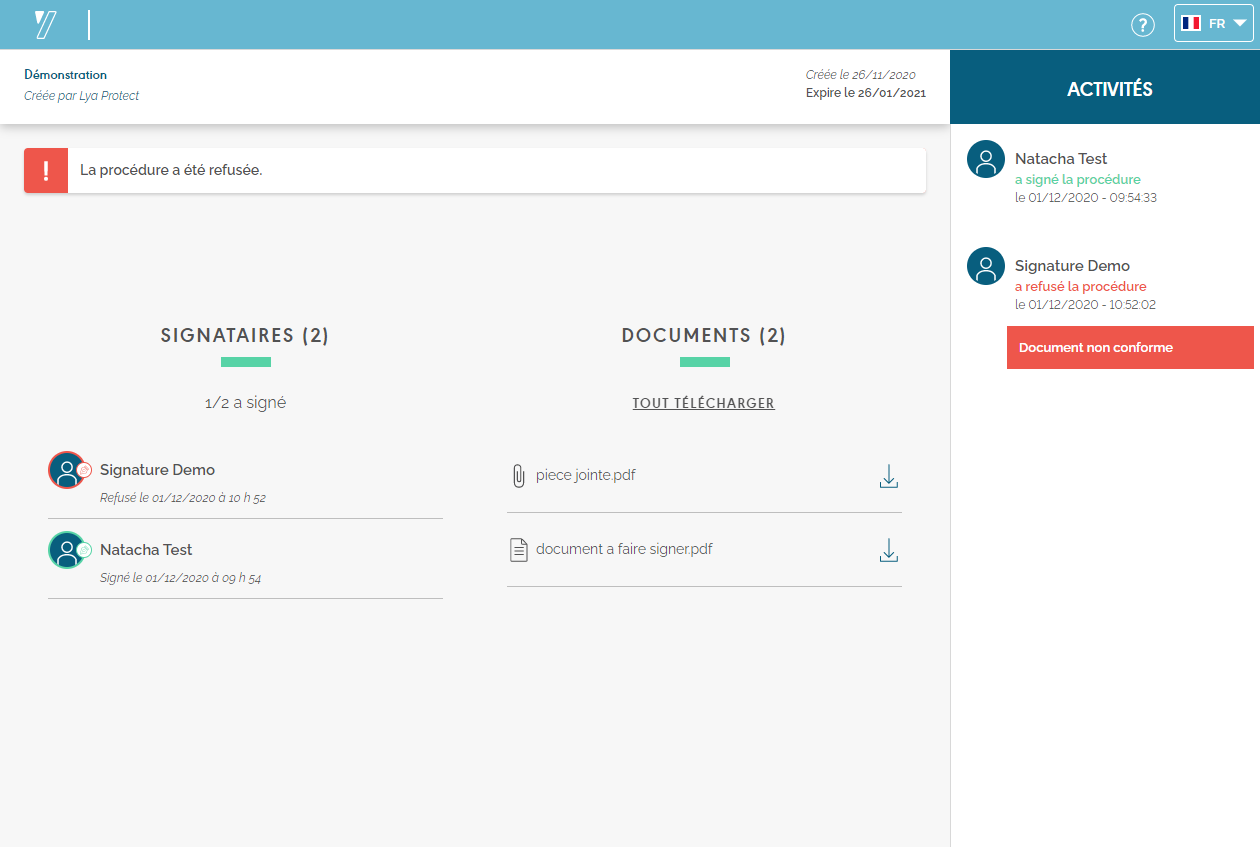Image resolution: width=1260 pixels, height=847 pixels.
Task: Click Natacha Test avatar in activity panel
Action: [x=985, y=159]
